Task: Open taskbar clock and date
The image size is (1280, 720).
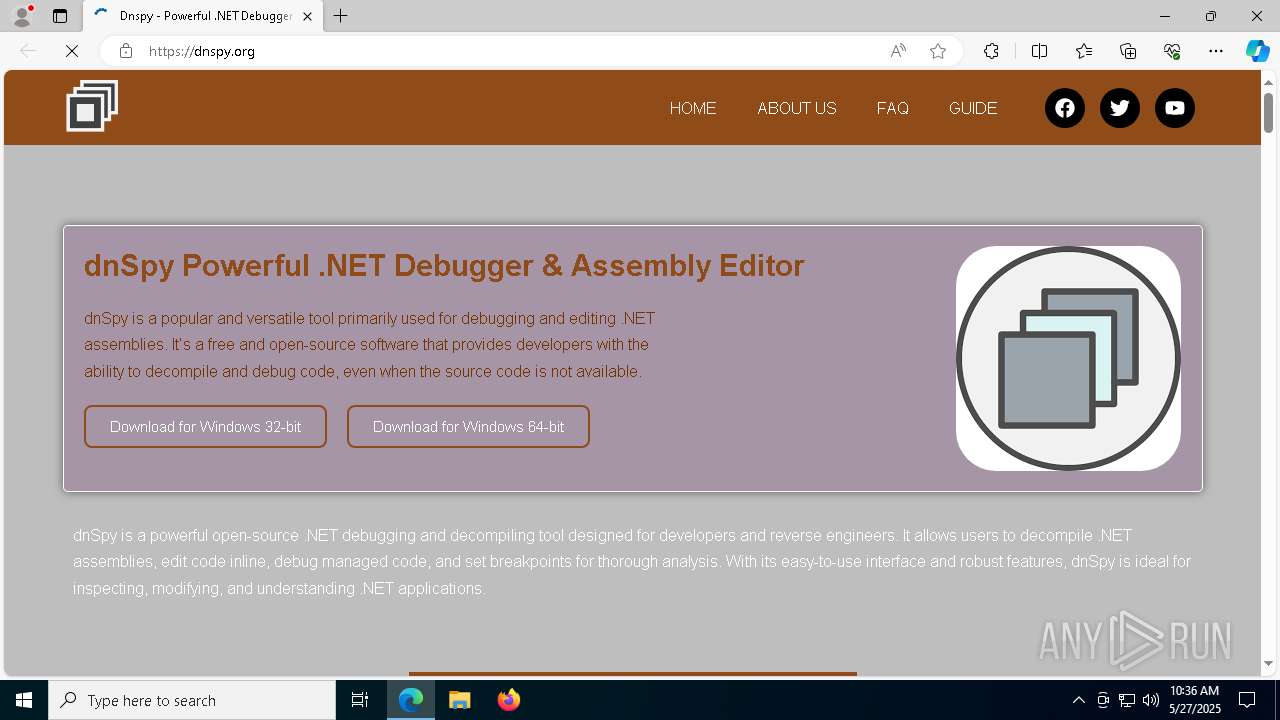Action: click(x=1195, y=700)
